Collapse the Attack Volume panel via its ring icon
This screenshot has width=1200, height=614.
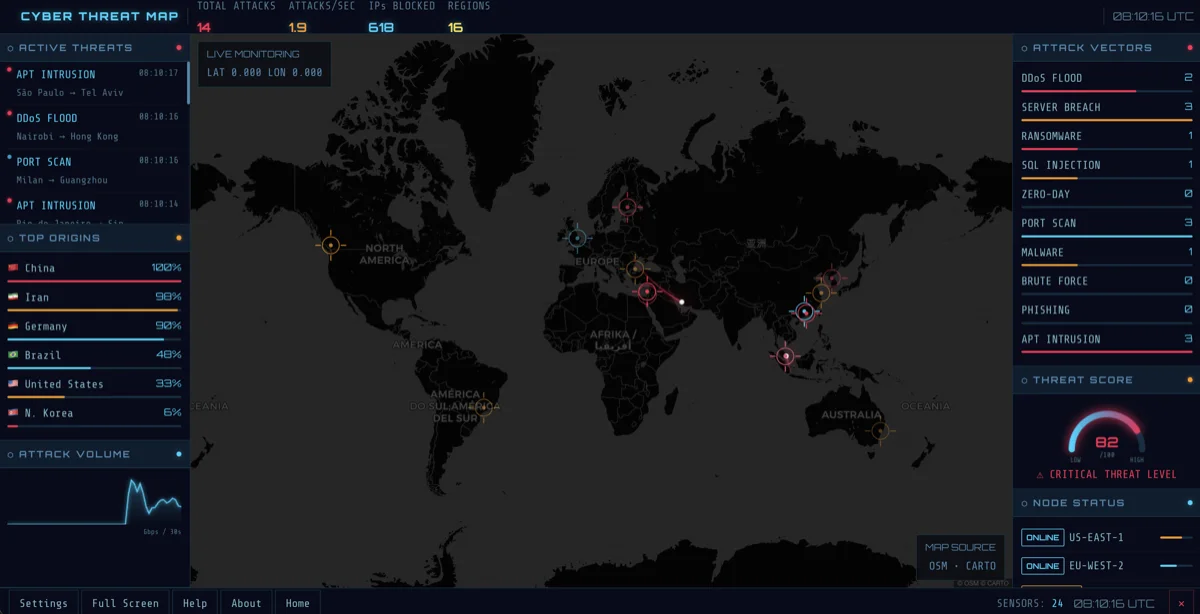point(11,454)
